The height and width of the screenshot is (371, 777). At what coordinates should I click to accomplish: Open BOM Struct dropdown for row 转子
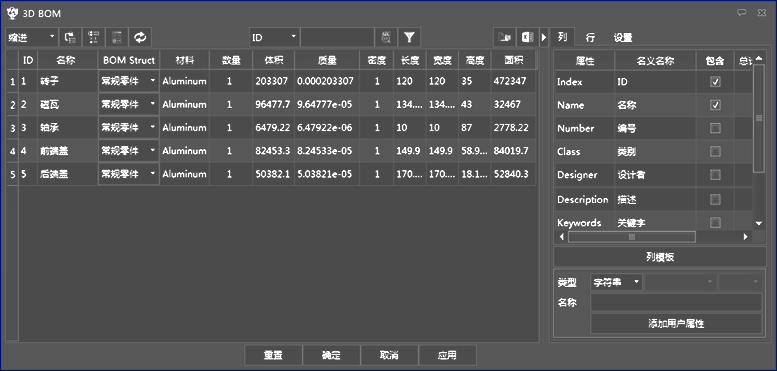(129, 81)
